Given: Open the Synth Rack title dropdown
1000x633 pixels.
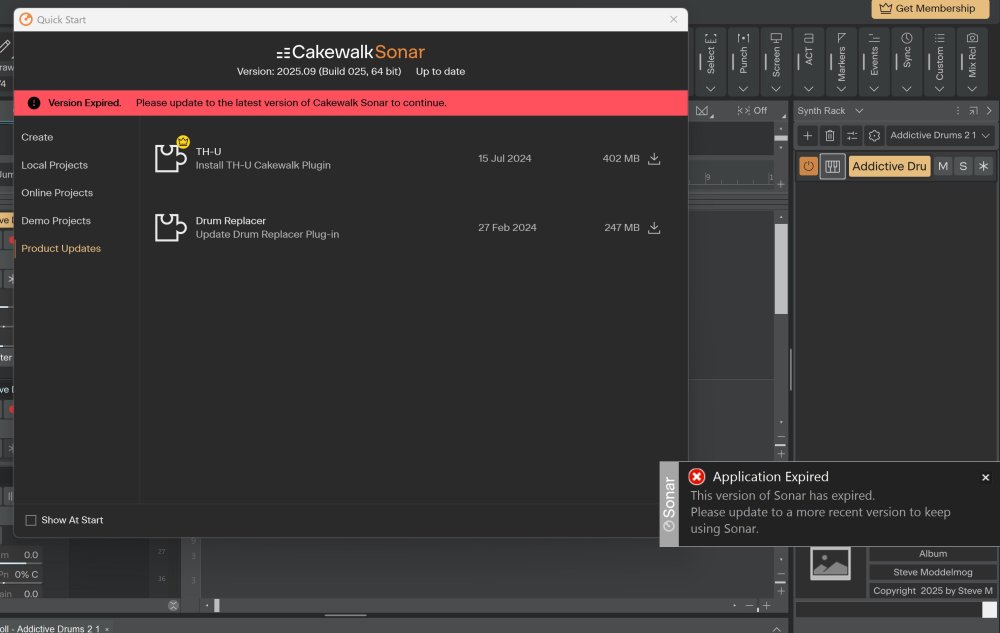Looking at the screenshot, I should (x=859, y=111).
